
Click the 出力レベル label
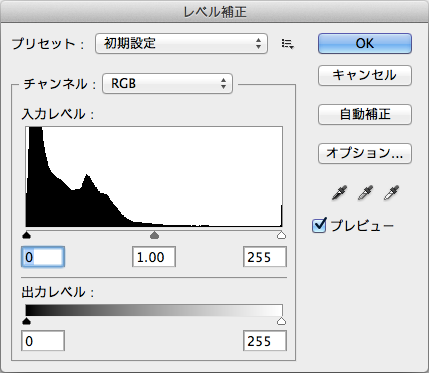(x=58, y=292)
